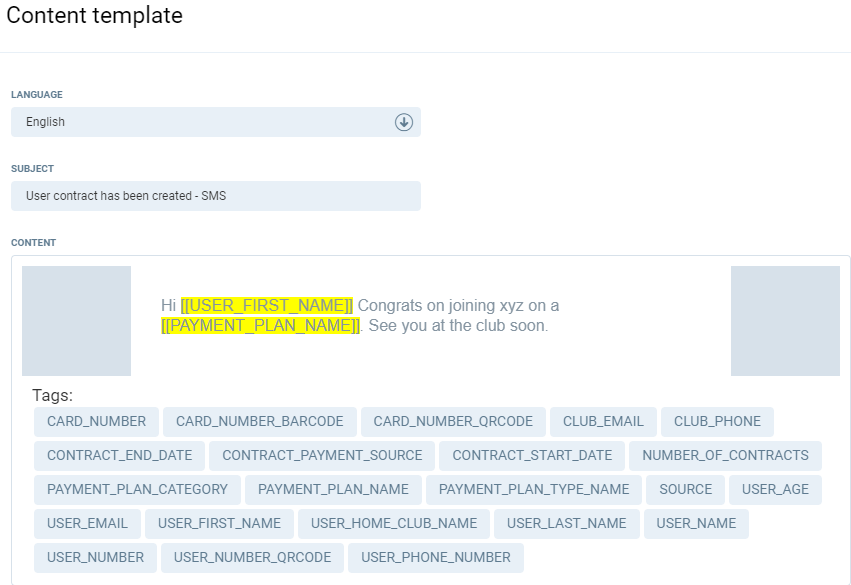851x585 pixels.
Task: Insert the CARD_NUMBER tag
Action: coord(96,422)
